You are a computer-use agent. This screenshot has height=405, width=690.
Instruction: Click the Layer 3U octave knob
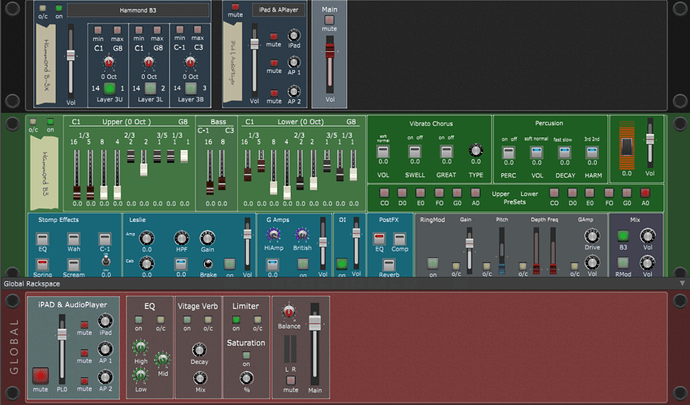point(108,63)
